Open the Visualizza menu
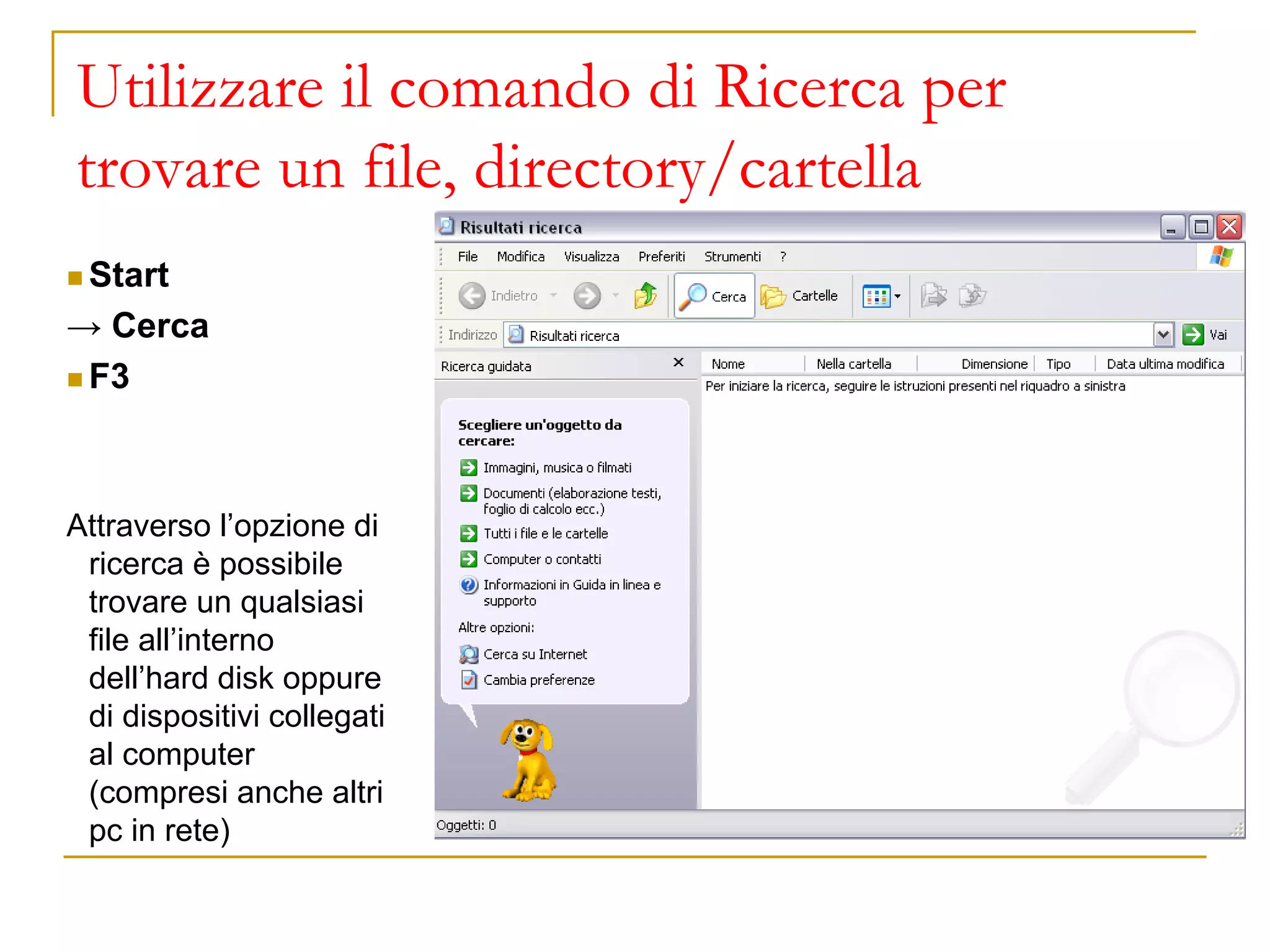This screenshot has width=1270, height=952. click(592, 257)
